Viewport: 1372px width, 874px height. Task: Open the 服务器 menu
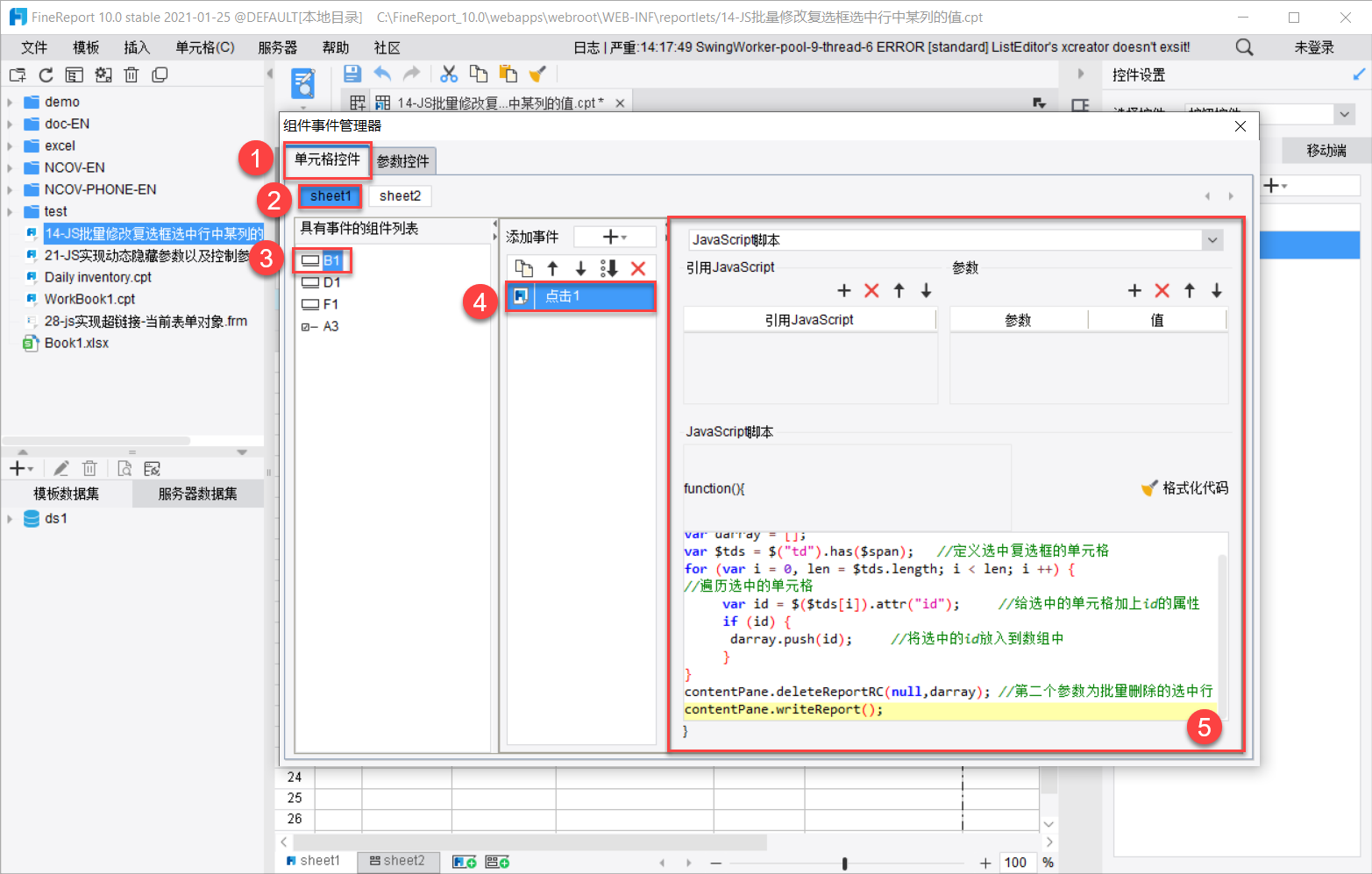coord(277,47)
